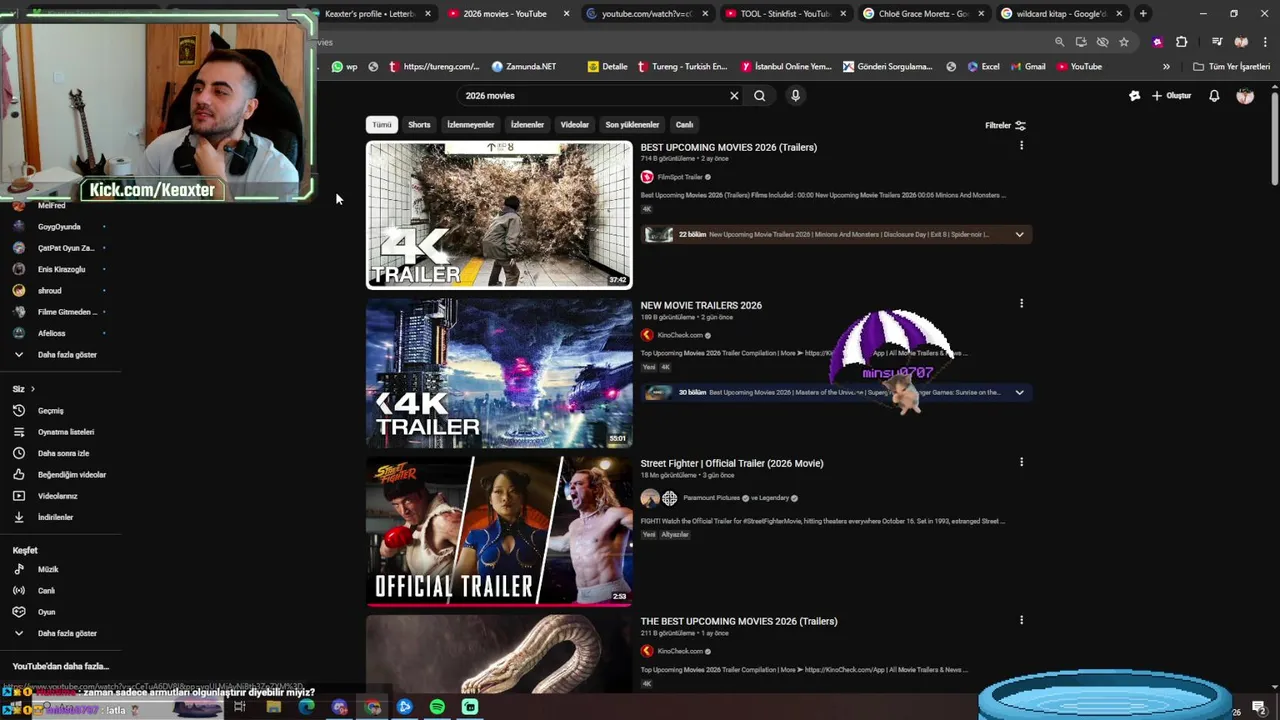Open 'Street Fighter | Official Trailer (2026 Movie)' title

[x=732, y=463]
